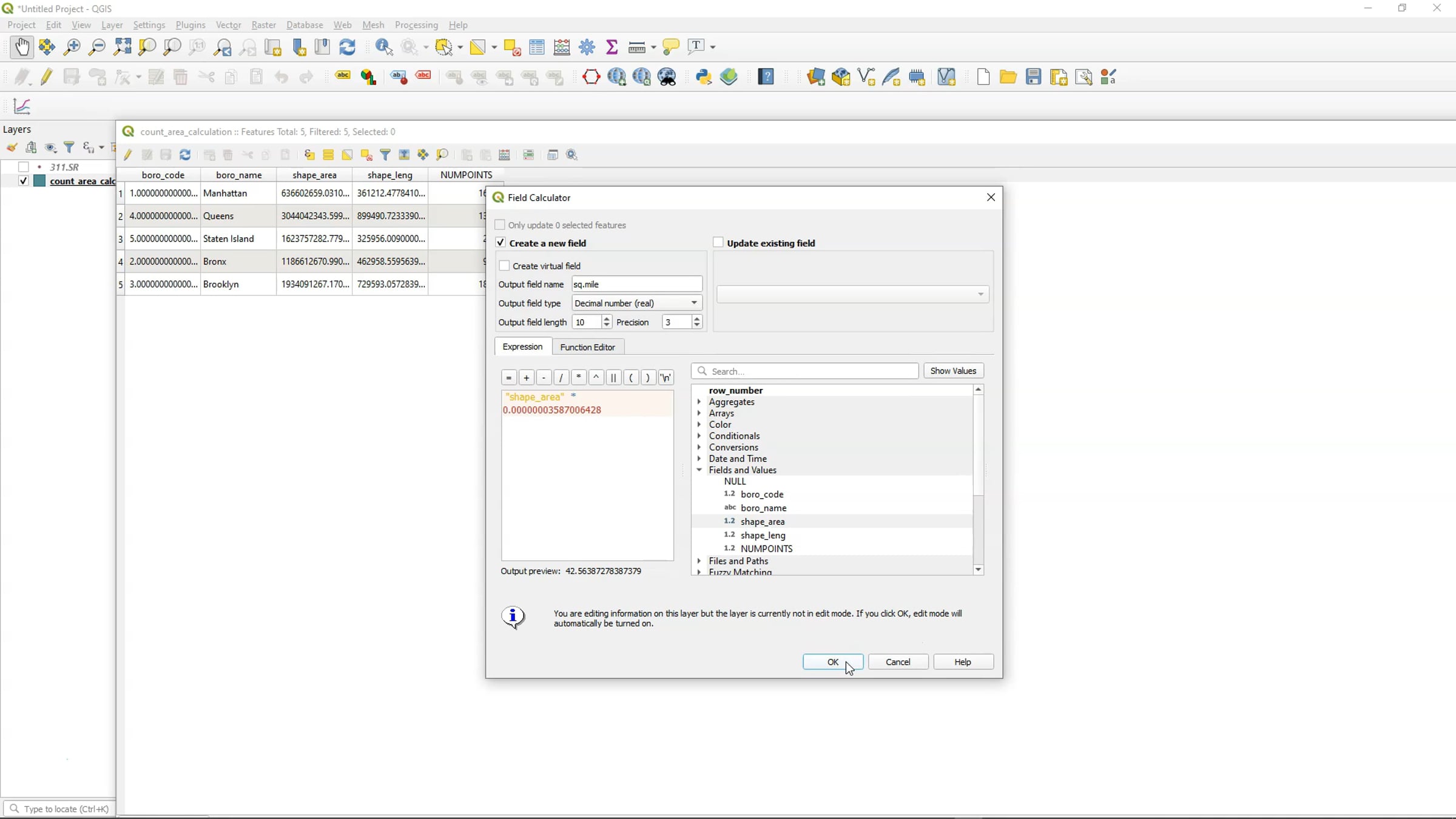Click the OK button
Viewport: 1456px width, 819px height.
(x=832, y=662)
